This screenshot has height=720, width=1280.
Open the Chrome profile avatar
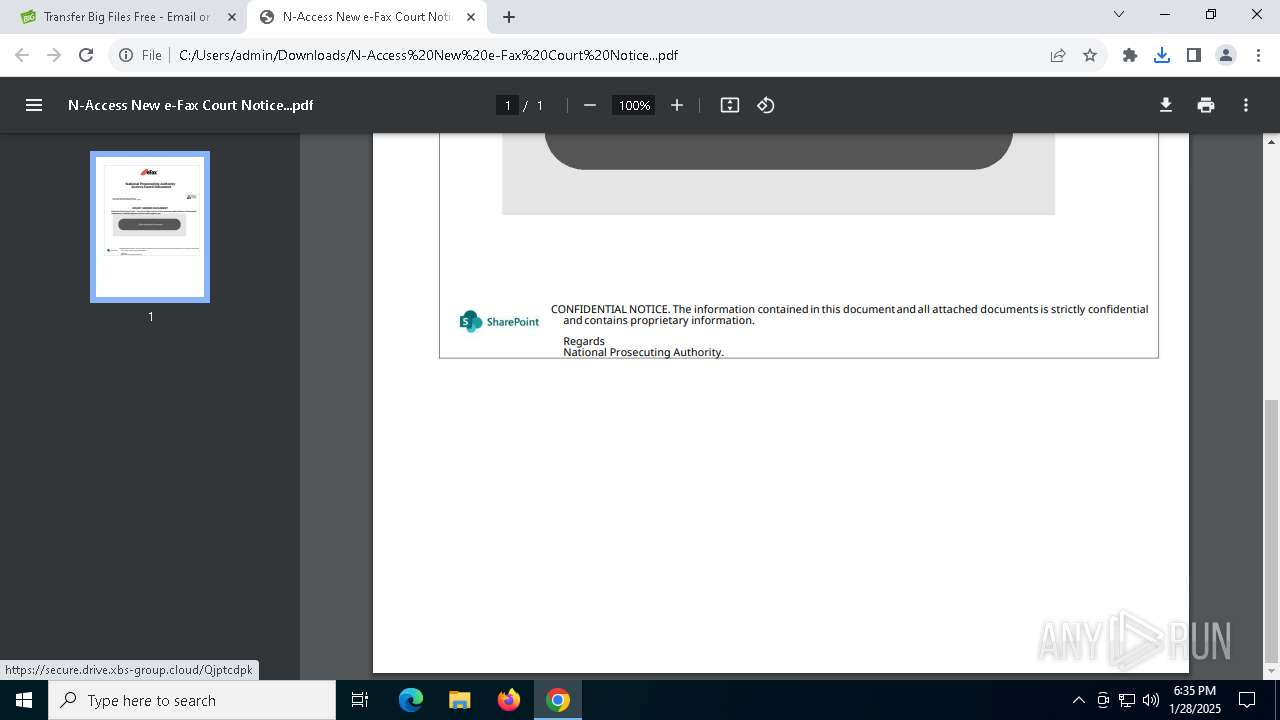click(1226, 55)
